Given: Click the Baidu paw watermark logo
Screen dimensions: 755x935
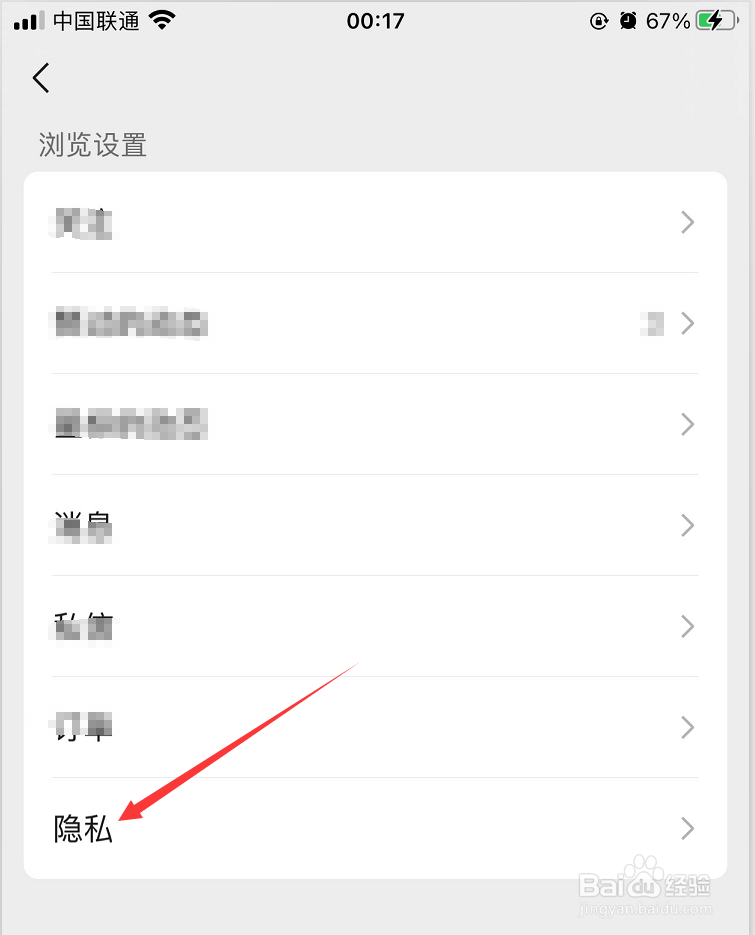Looking at the screenshot, I should point(645,875).
